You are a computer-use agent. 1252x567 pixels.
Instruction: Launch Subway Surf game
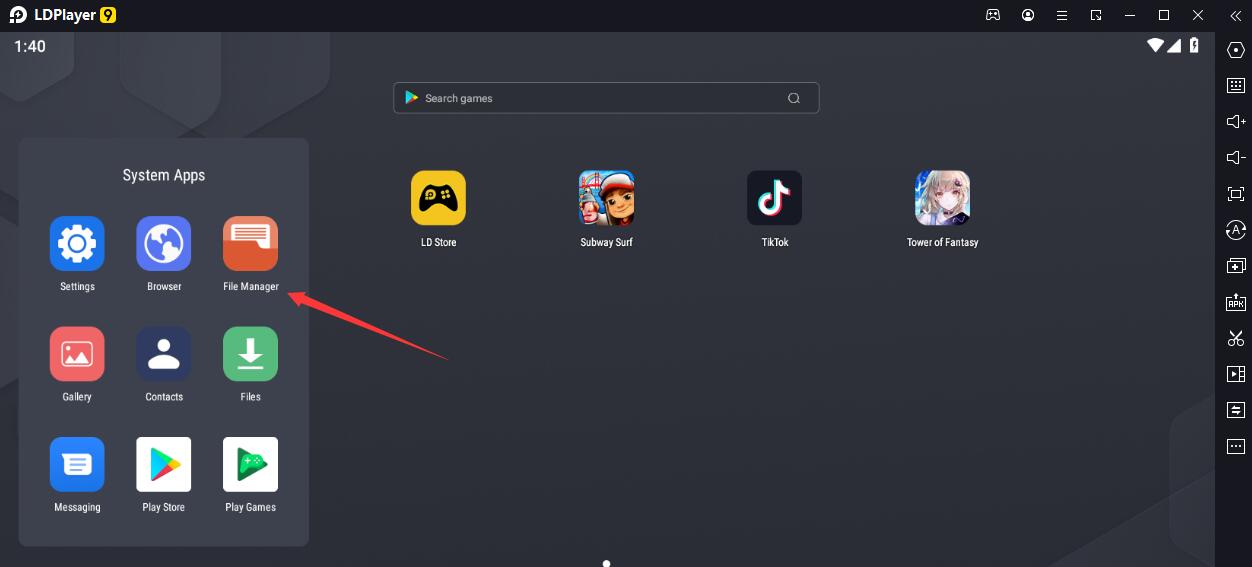click(606, 198)
